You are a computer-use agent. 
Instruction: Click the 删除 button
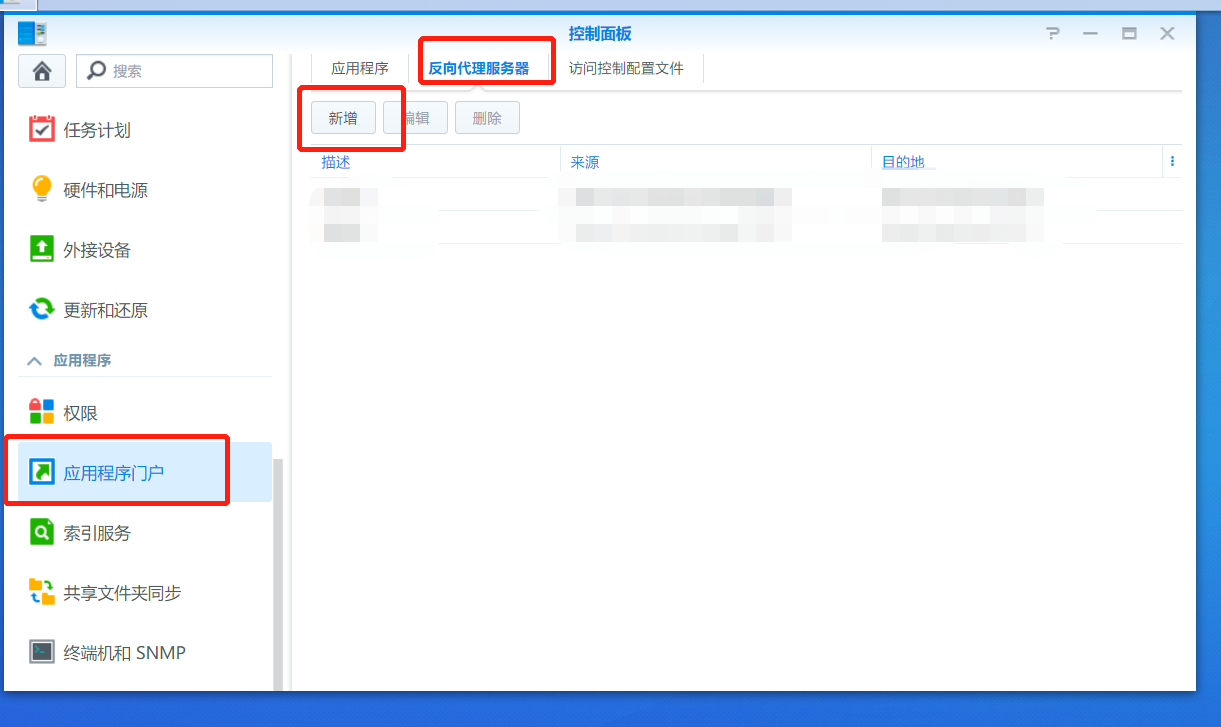pos(487,118)
